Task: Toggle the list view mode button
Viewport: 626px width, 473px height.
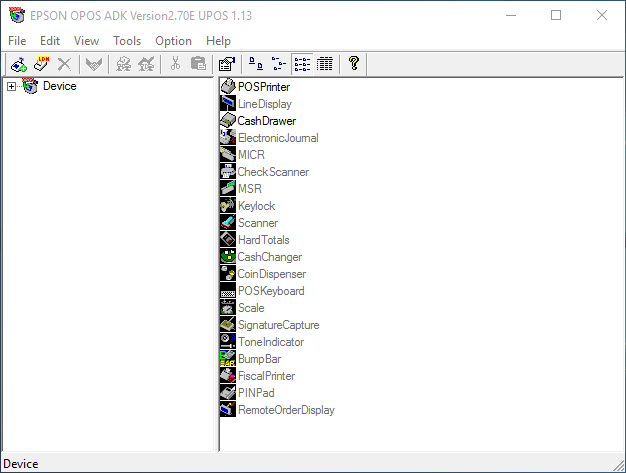Action: click(302, 64)
